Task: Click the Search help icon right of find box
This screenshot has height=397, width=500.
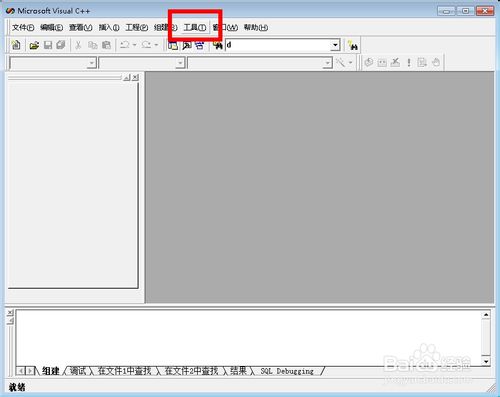Action: (x=352, y=45)
